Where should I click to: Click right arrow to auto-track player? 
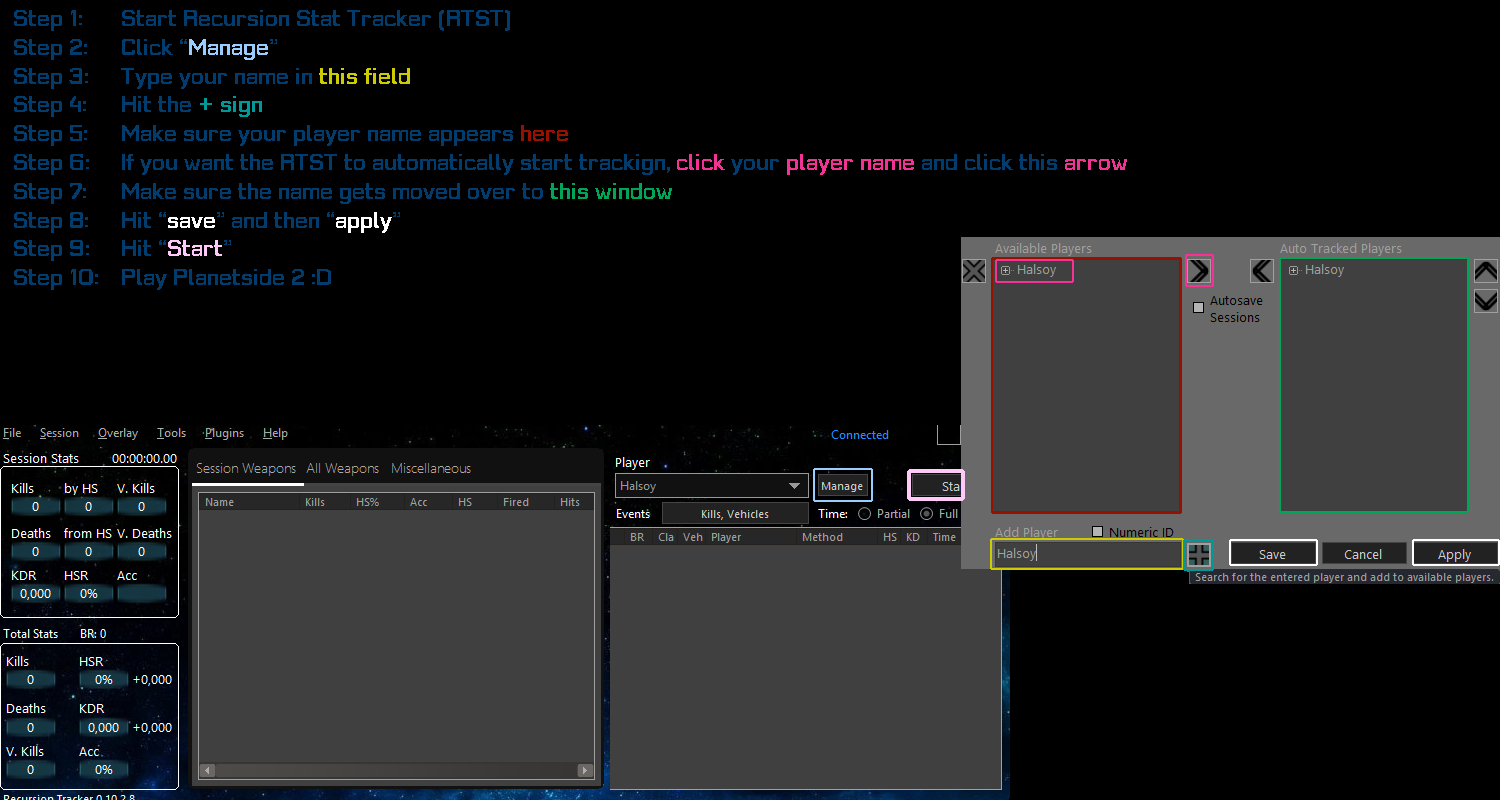point(1198,270)
